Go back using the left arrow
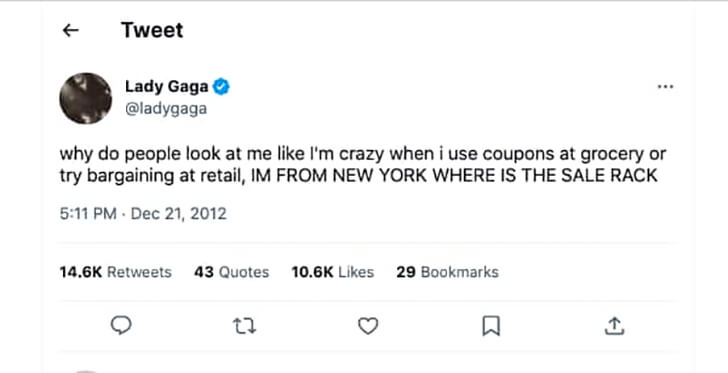This screenshot has height=373, width=728. (71, 31)
